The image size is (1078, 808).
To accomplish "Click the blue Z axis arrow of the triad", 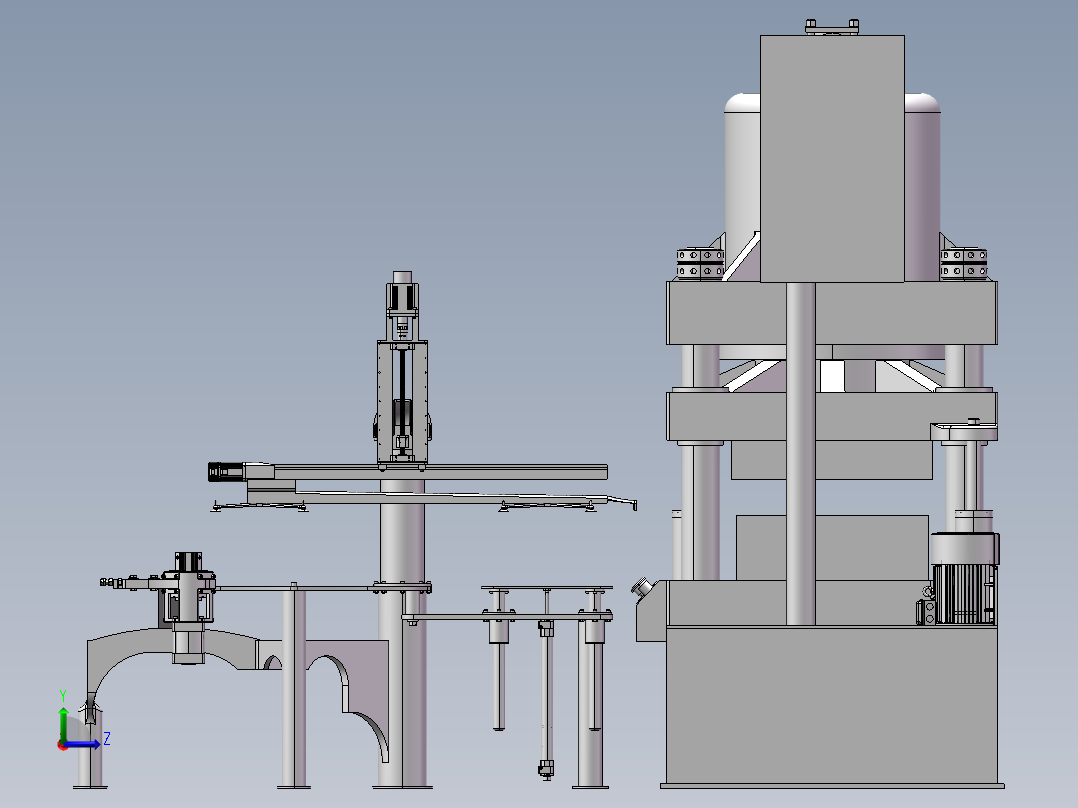I will tap(85, 744).
